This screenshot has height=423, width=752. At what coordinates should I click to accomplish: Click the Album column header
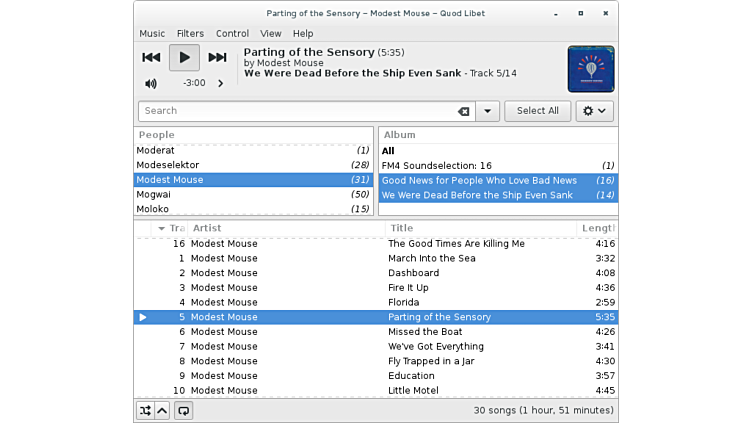pos(498,135)
